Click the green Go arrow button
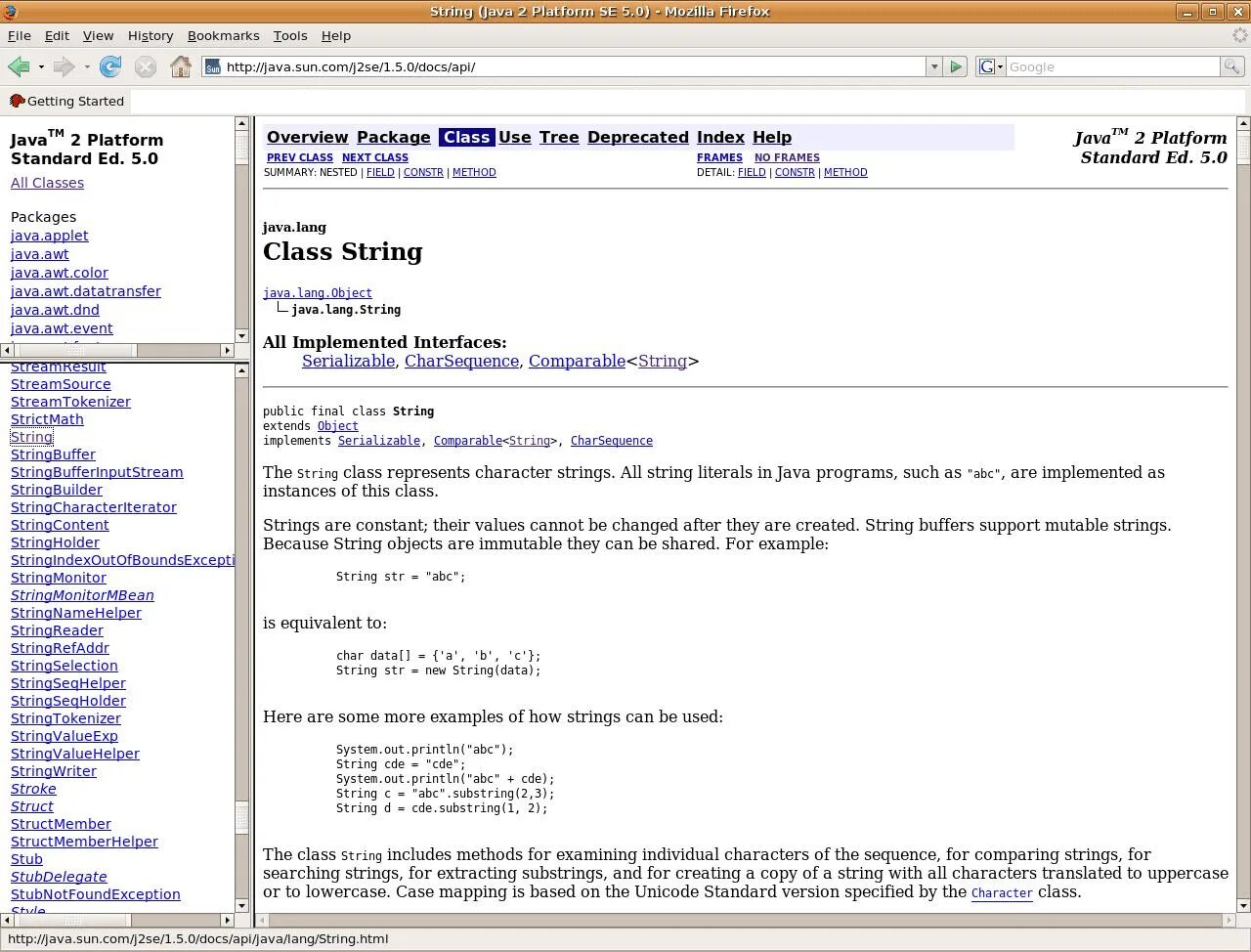 (956, 66)
